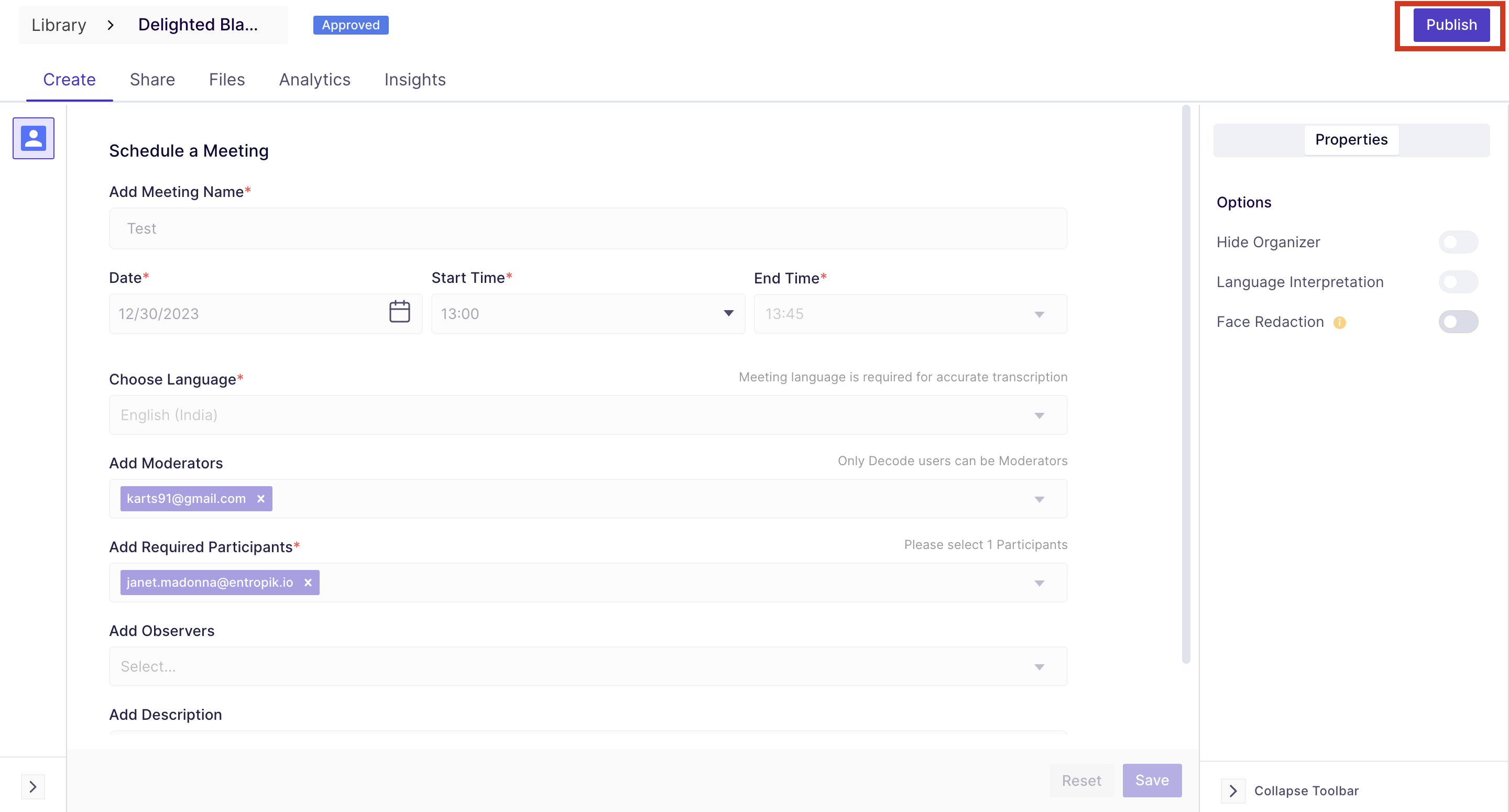The image size is (1509, 812).
Task: Click the Face Redaction info icon
Action: 1339,322
